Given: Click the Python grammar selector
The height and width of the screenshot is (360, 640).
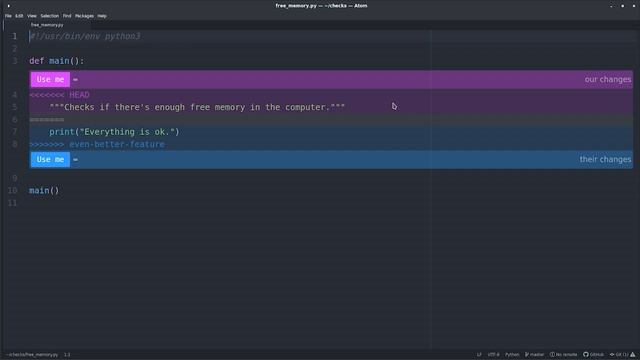Looking at the screenshot, I should pyautogui.click(x=512, y=355).
